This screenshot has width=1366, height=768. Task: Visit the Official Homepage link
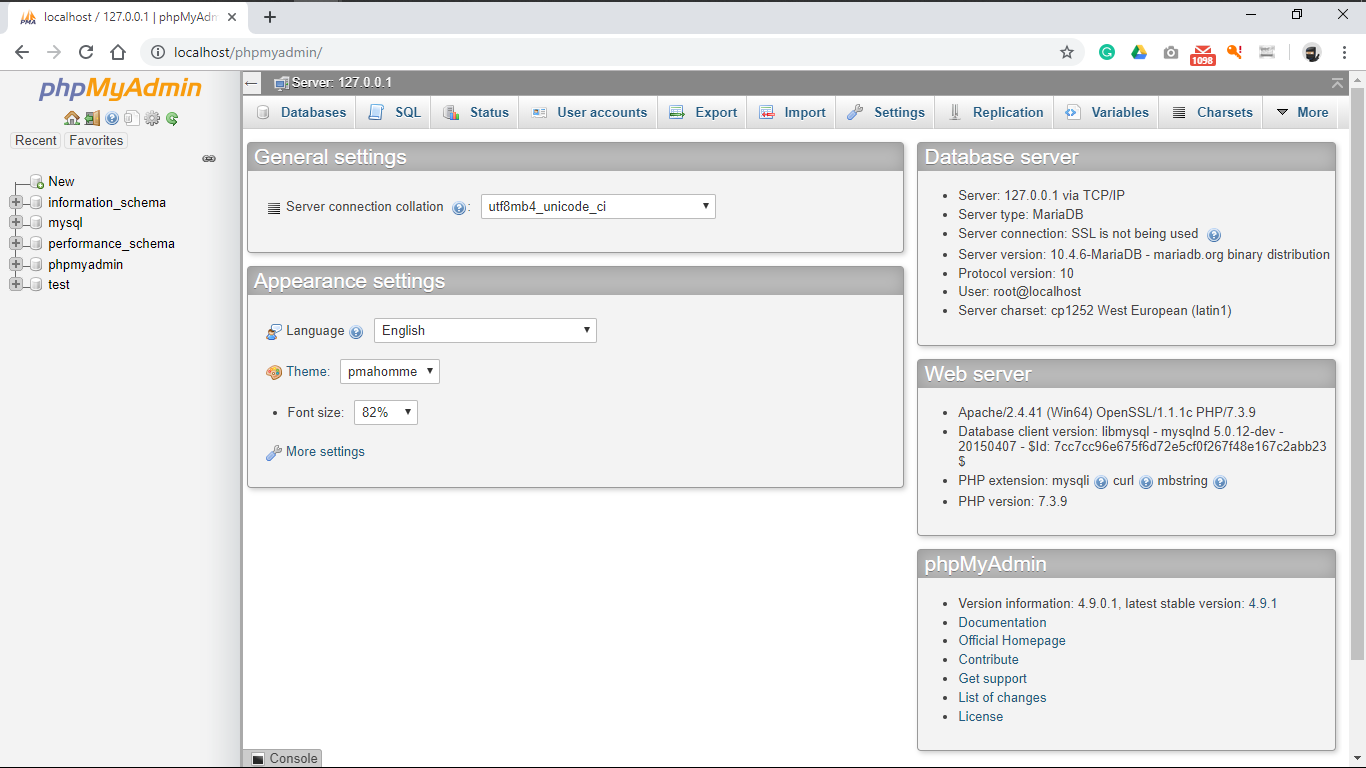pyautogui.click(x=1012, y=641)
